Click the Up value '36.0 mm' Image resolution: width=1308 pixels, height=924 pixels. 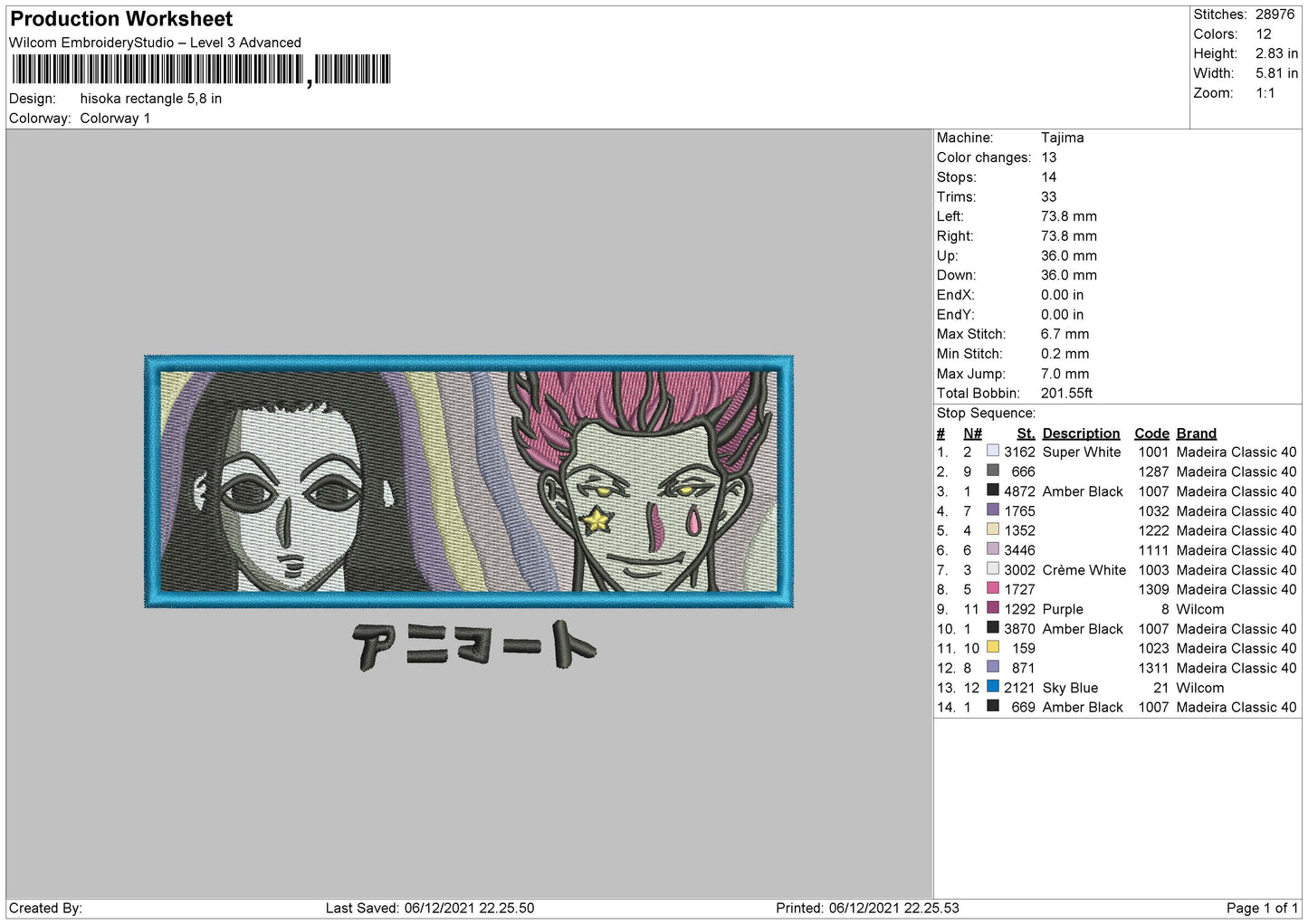click(1069, 256)
